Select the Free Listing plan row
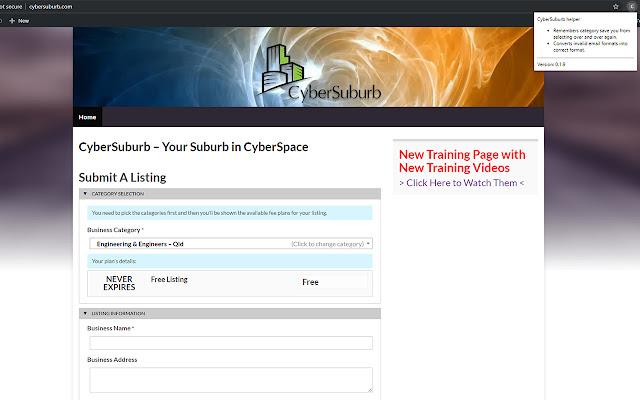The height and width of the screenshot is (400, 640). (x=230, y=283)
